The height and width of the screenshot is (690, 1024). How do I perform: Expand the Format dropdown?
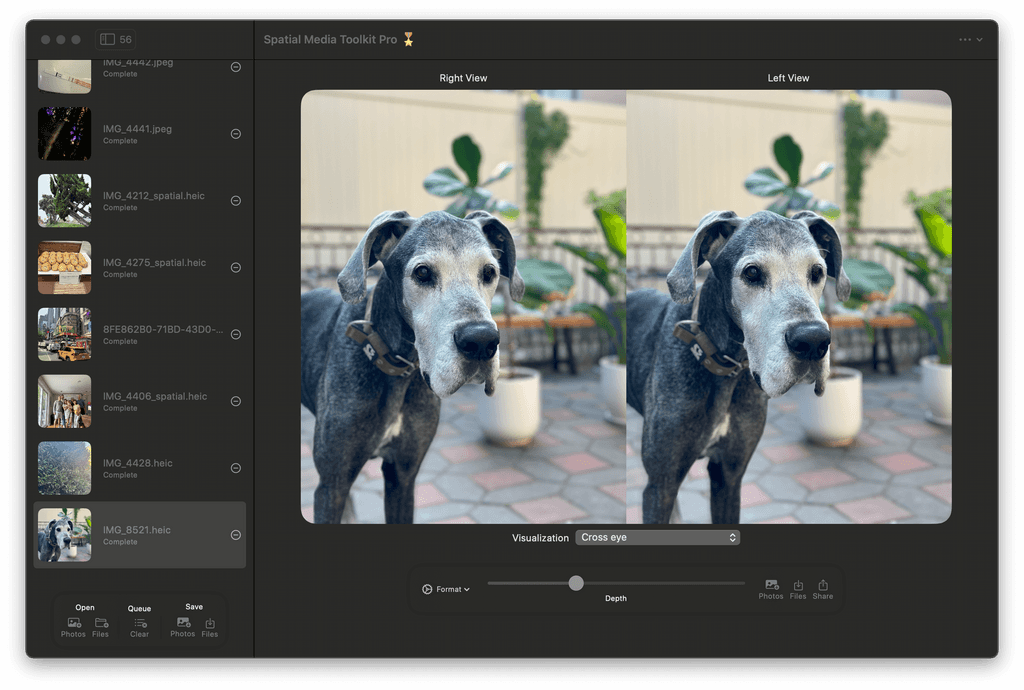pyautogui.click(x=447, y=589)
